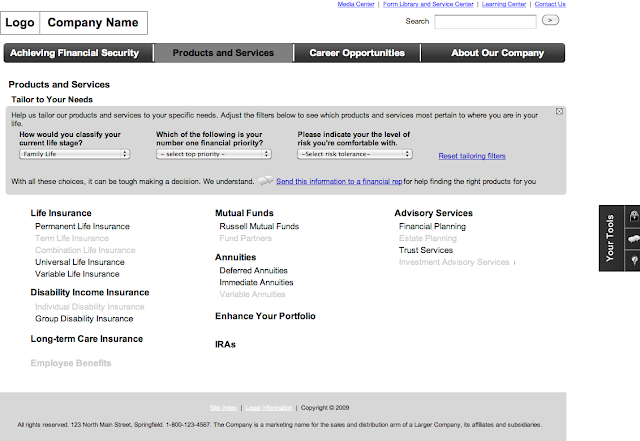
Task: Open Individual Disability Insurance
Action: click(x=89, y=307)
